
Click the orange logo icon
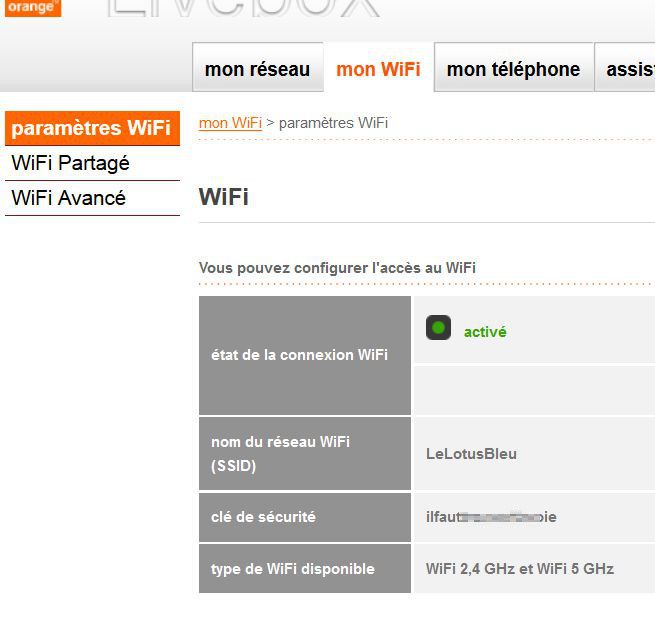point(33,8)
